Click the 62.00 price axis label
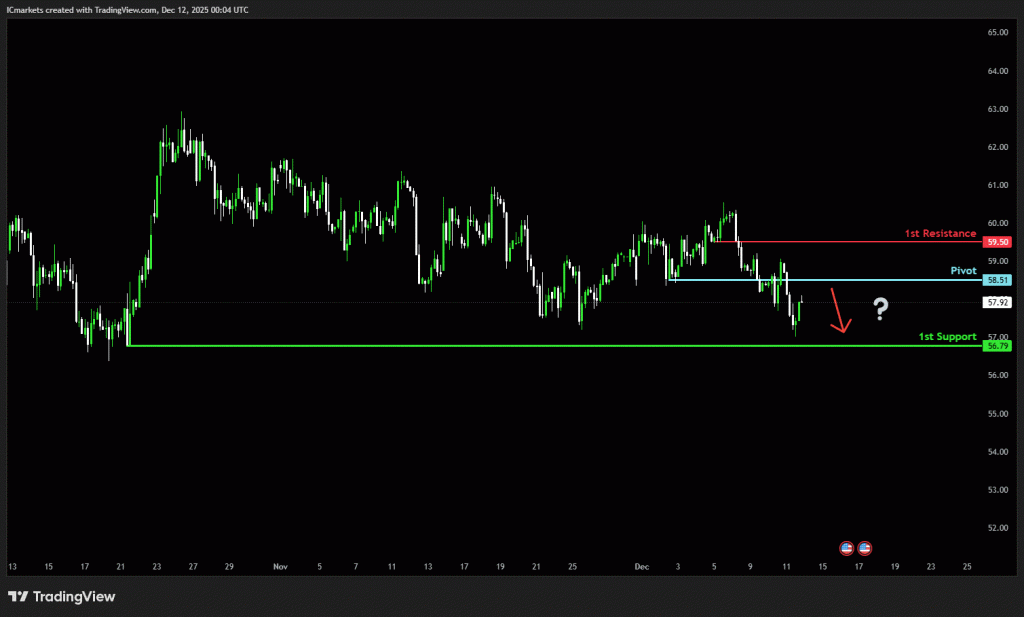The image size is (1024, 617). coord(997,147)
